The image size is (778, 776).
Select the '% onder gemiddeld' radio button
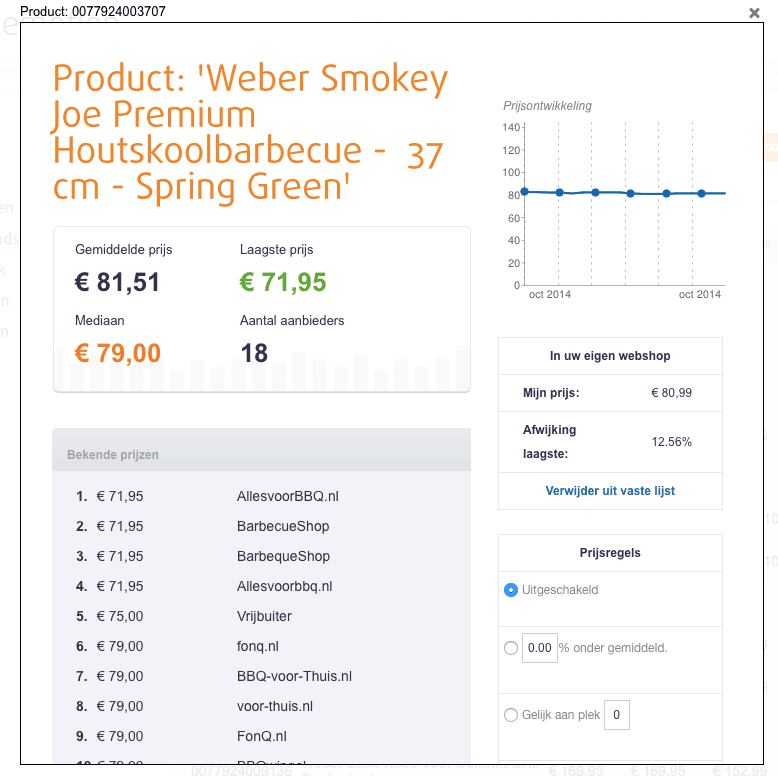[511, 648]
